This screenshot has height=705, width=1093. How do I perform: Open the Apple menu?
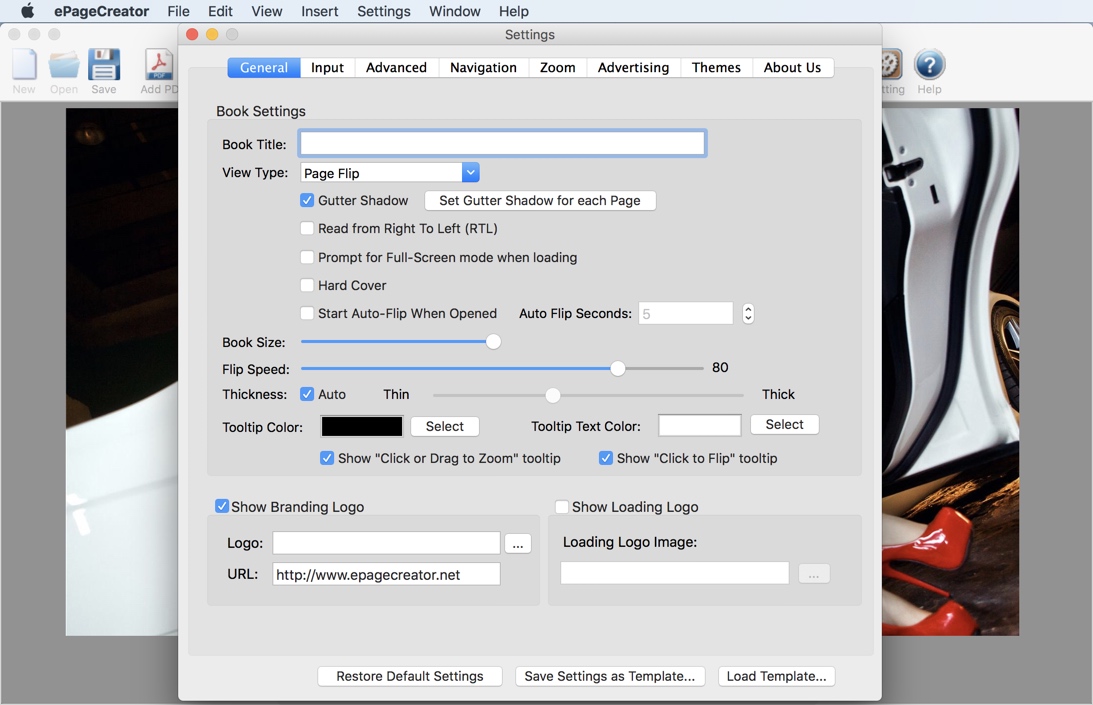pos(27,11)
